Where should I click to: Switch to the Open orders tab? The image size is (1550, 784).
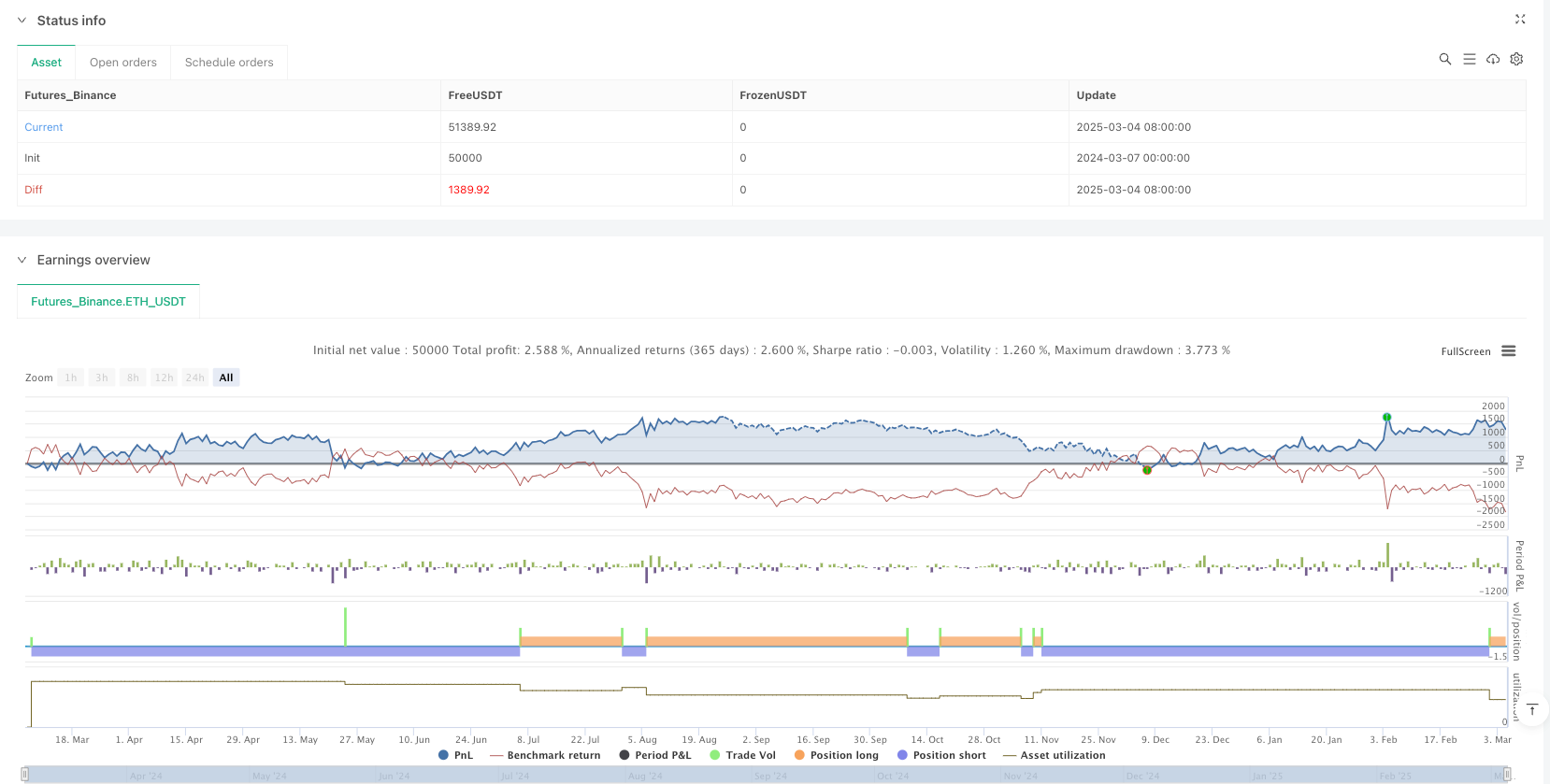pyautogui.click(x=123, y=63)
